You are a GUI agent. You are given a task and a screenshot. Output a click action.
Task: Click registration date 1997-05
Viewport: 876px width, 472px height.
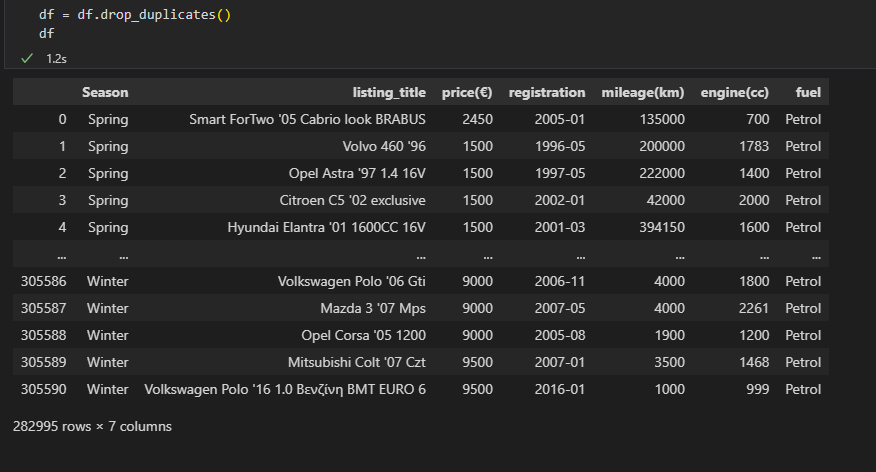coord(560,173)
